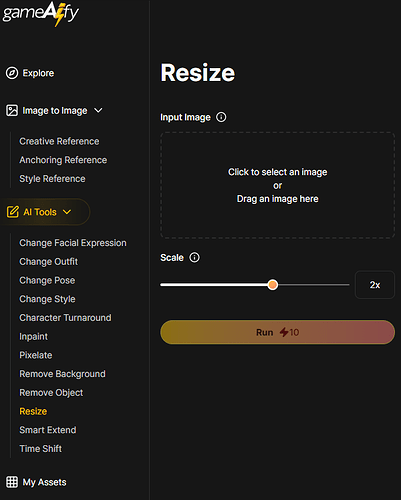Open My Assets via the grid icon
This screenshot has height=500, width=401.
tap(12, 482)
